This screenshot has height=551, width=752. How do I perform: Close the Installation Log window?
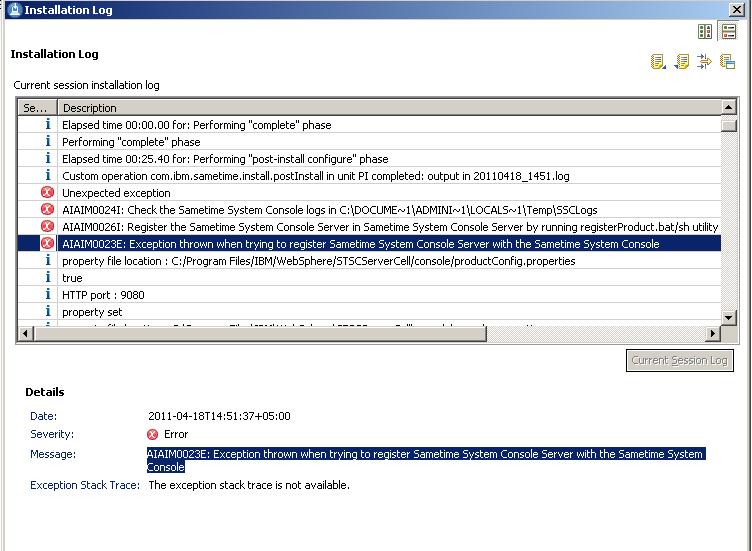[x=736, y=10]
